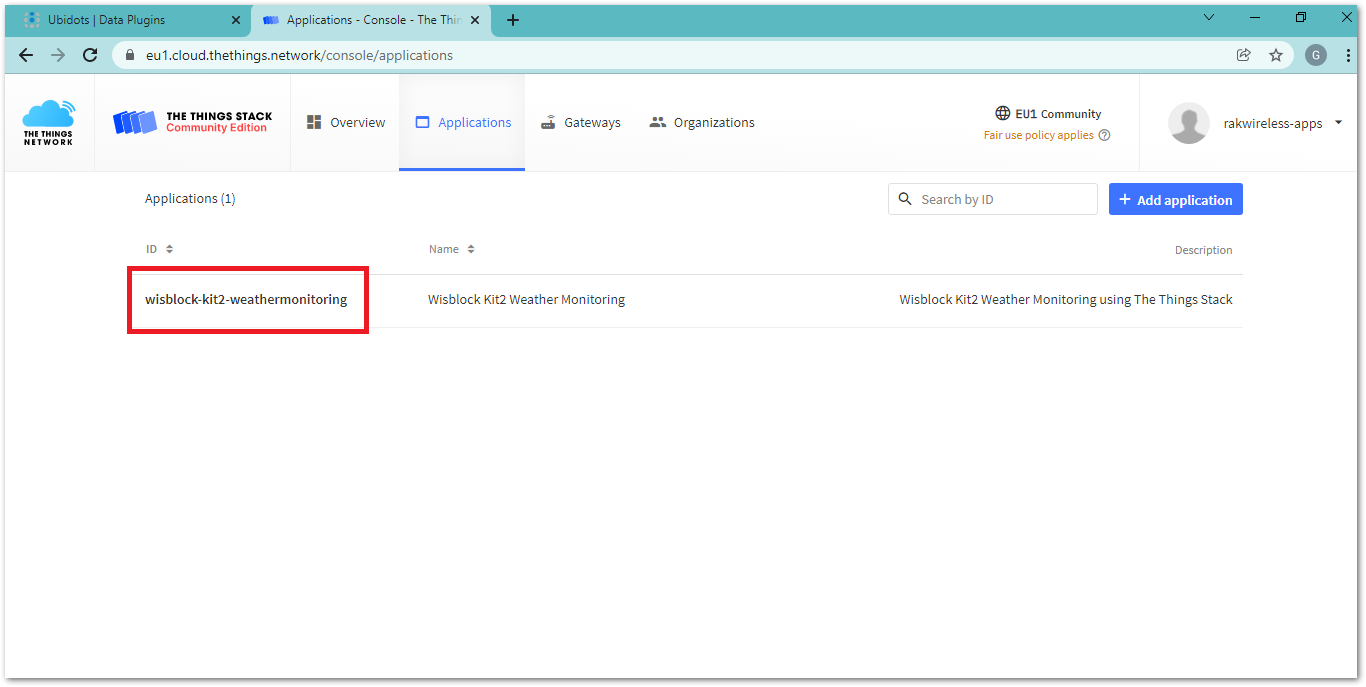Open the EU1 Community cluster selector

[1048, 114]
